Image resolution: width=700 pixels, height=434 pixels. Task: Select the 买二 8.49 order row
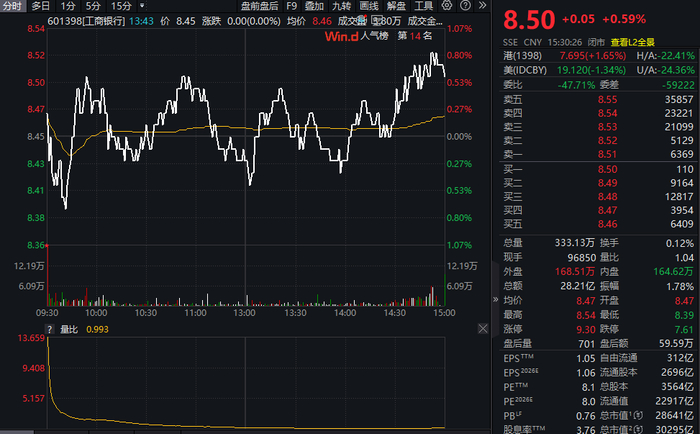598,183
